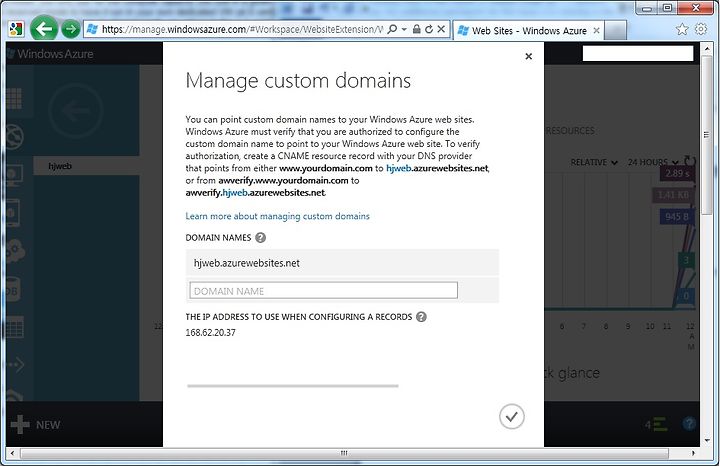This screenshot has height=466, width=720.
Task: Open the cloud services gear icon in sidebar
Action: 16,251
